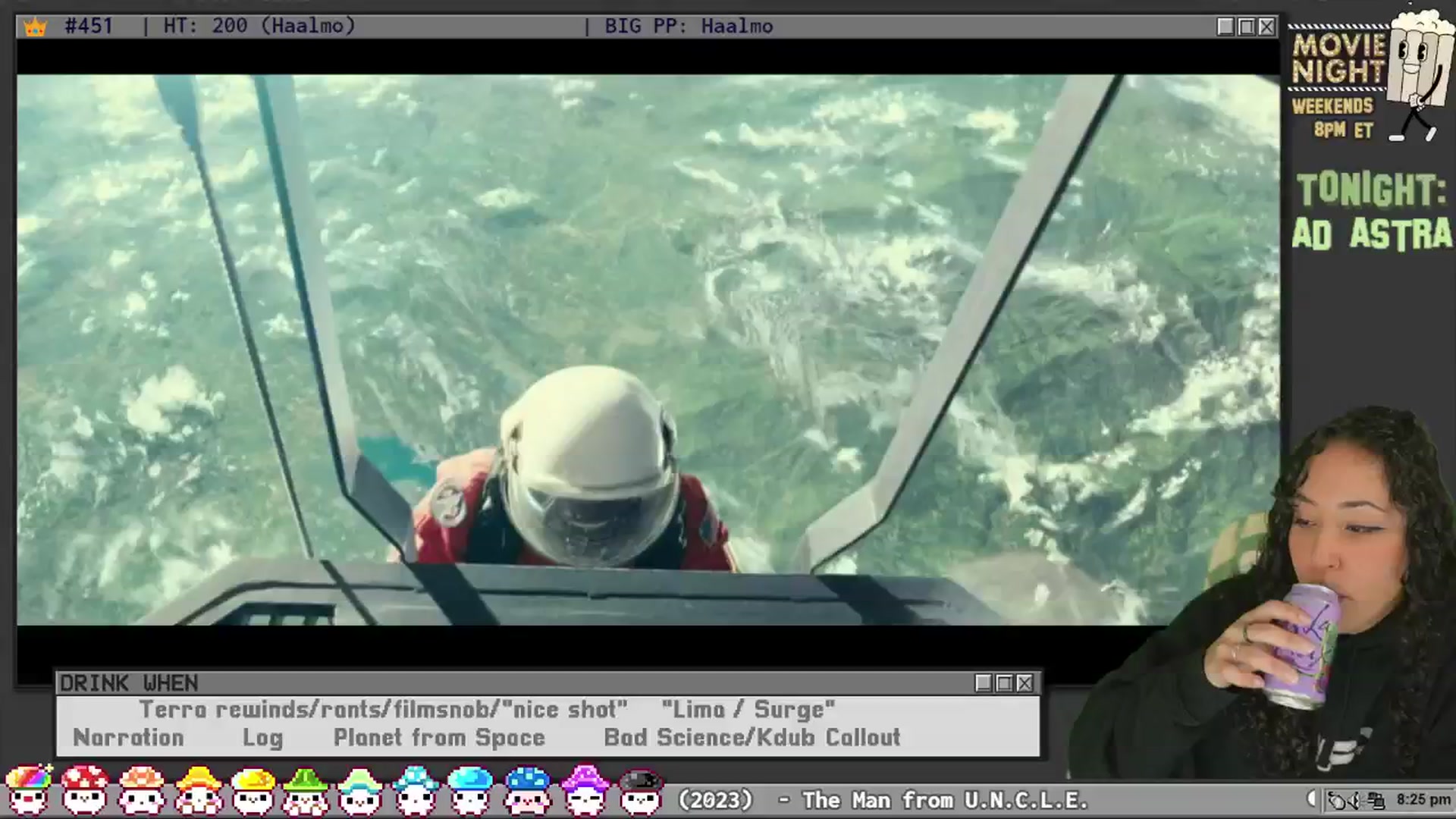Pick the peach checkered mushroom icon

142,789
